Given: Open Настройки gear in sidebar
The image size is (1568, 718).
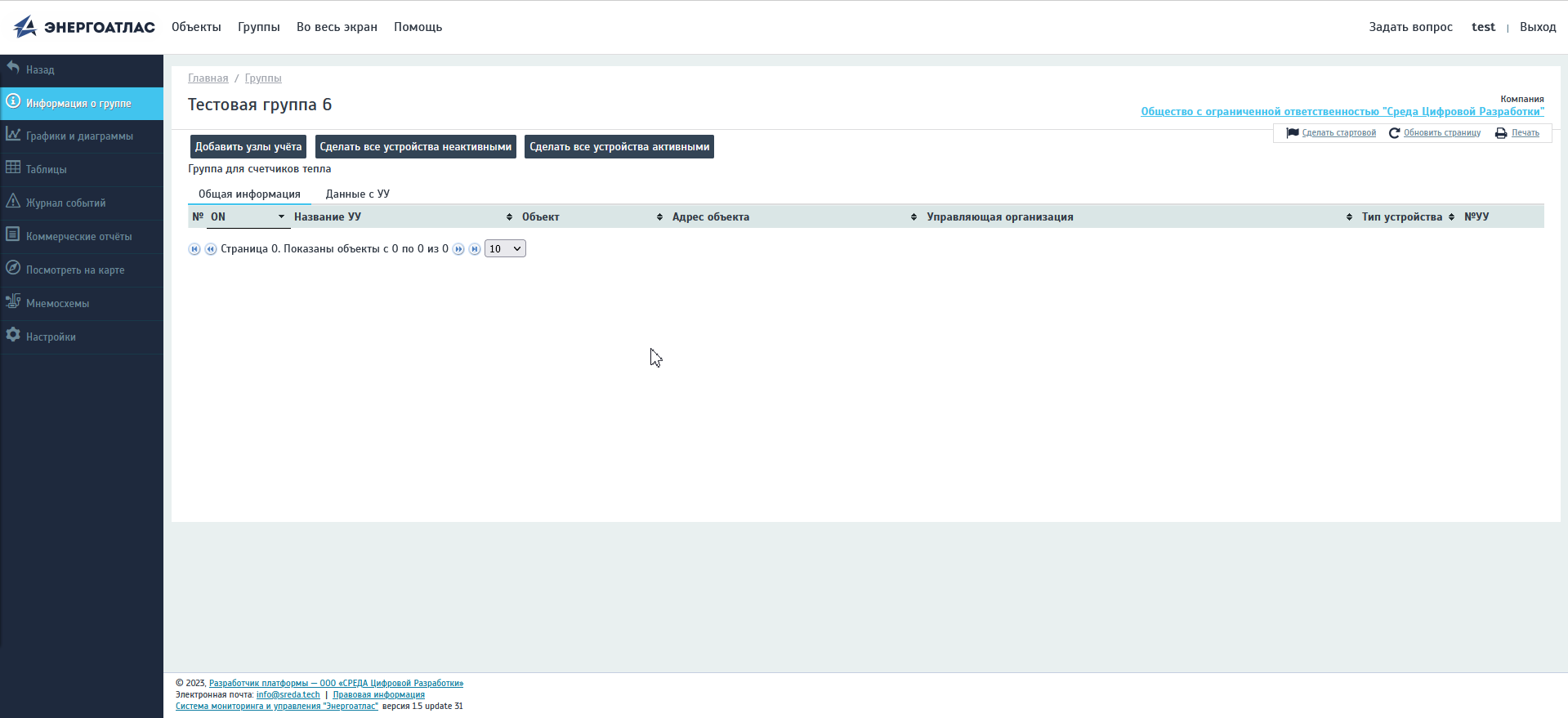Looking at the screenshot, I should click(x=13, y=336).
